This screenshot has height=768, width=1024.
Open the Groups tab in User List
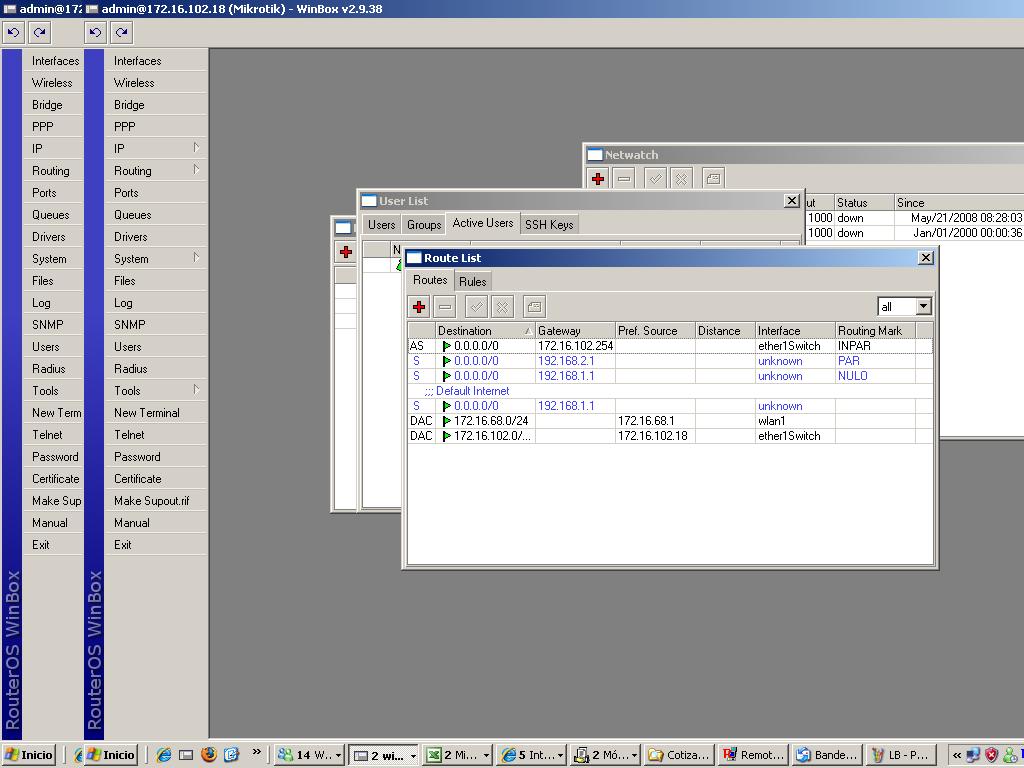pos(424,224)
